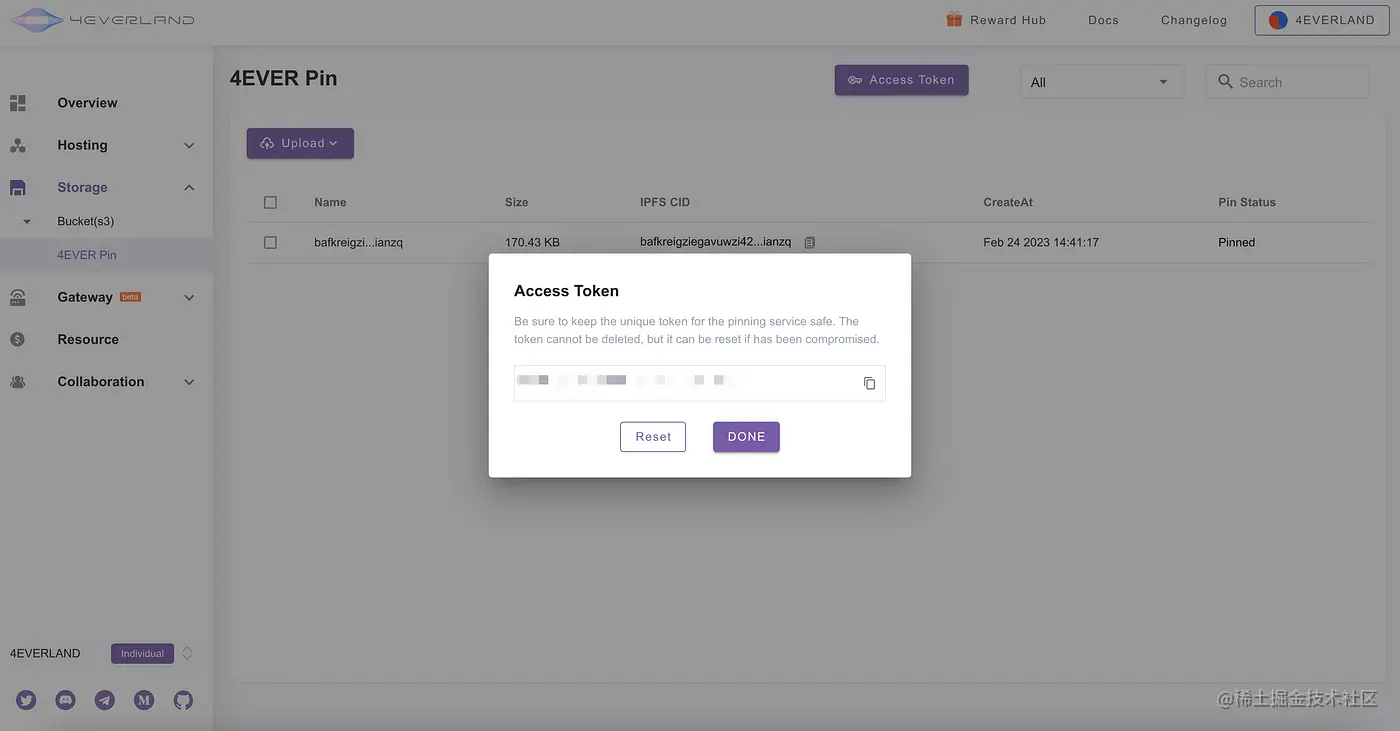The height and width of the screenshot is (731, 1400).
Task: Select all rows with header checkbox
Action: pos(270,202)
